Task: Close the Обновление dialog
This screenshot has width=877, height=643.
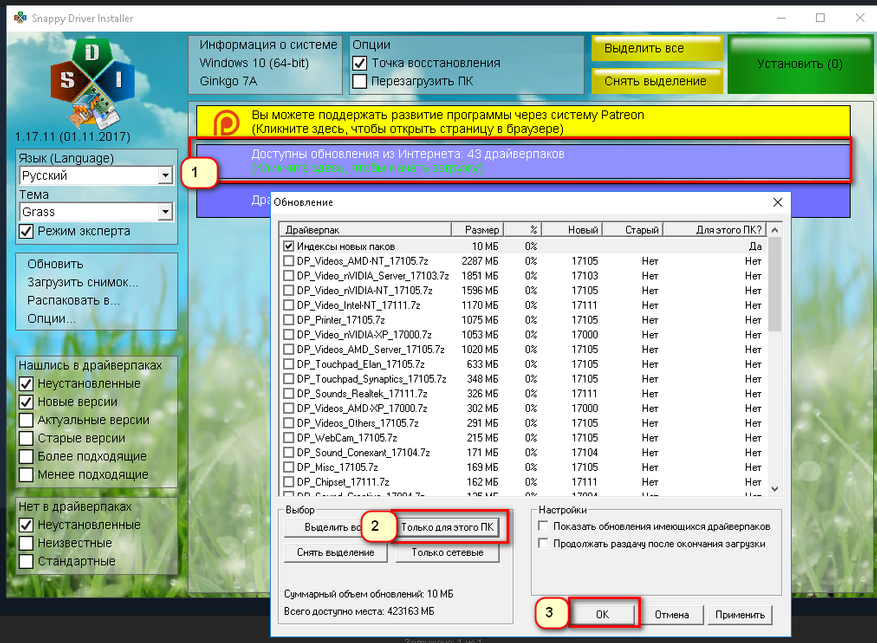Action: pyautogui.click(x=777, y=202)
